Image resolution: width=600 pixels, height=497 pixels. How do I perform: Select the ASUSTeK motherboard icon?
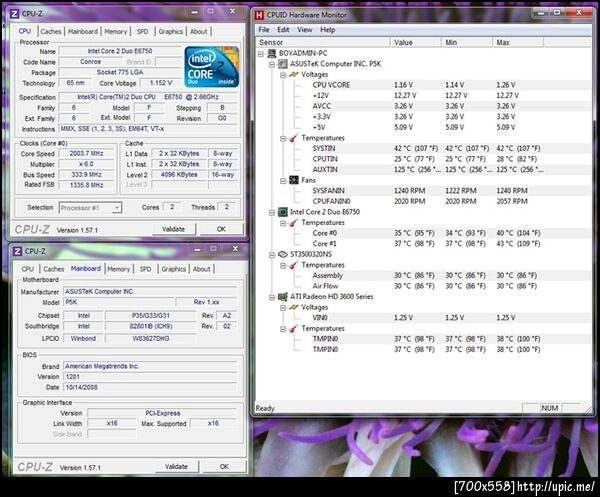coord(282,64)
